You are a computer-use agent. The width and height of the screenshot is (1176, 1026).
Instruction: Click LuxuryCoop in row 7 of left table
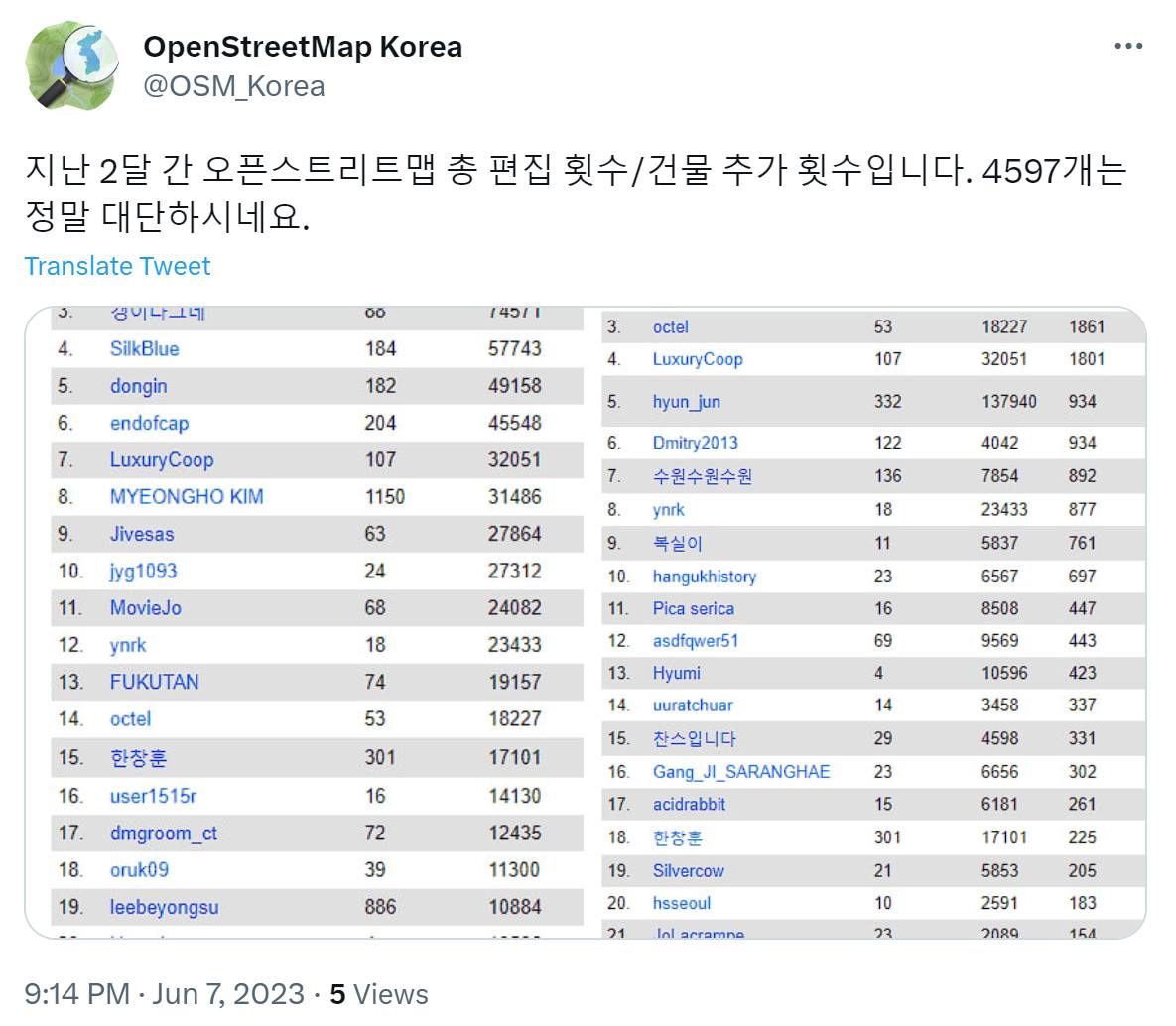coord(162,459)
